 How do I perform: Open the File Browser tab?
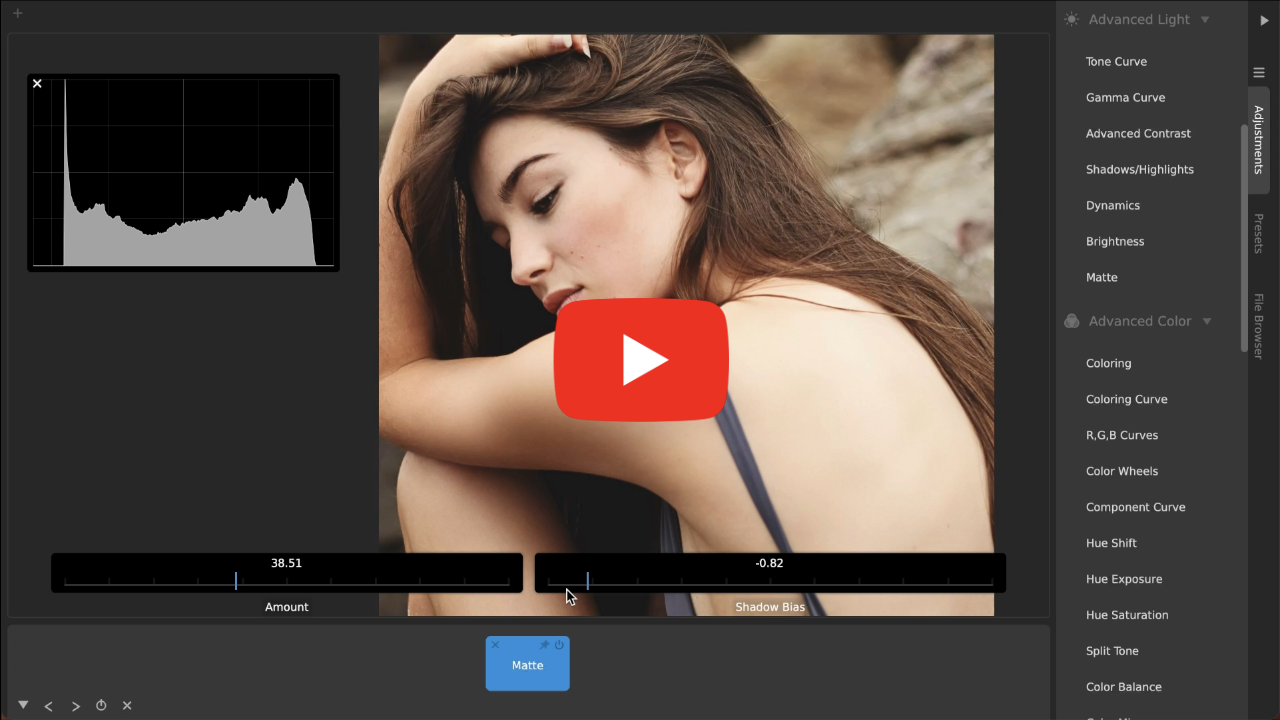pyautogui.click(x=1259, y=326)
